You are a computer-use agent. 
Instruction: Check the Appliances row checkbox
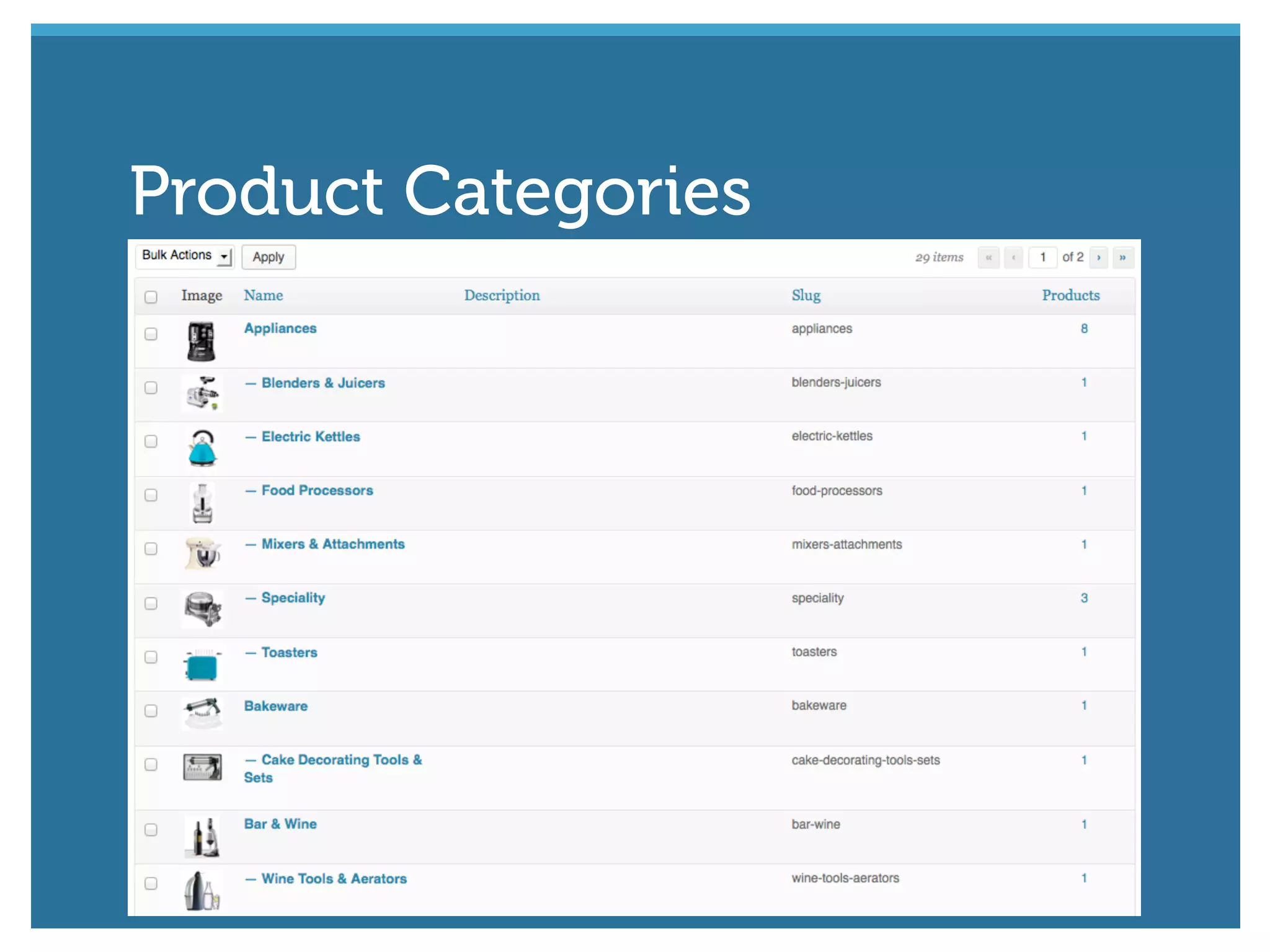(151, 334)
